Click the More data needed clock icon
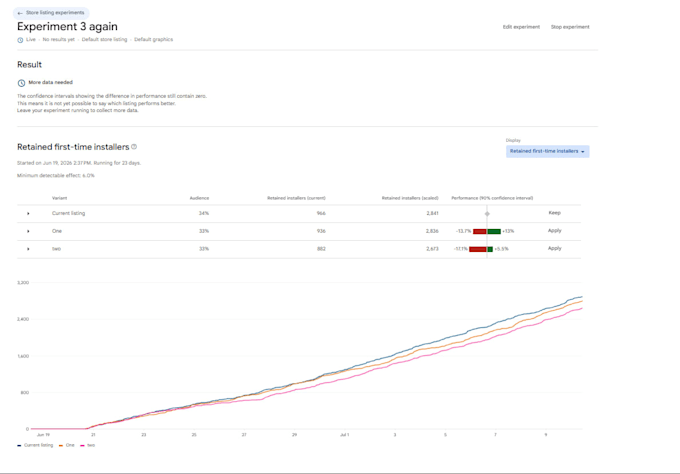This screenshot has height=474, width=680. pos(21,83)
